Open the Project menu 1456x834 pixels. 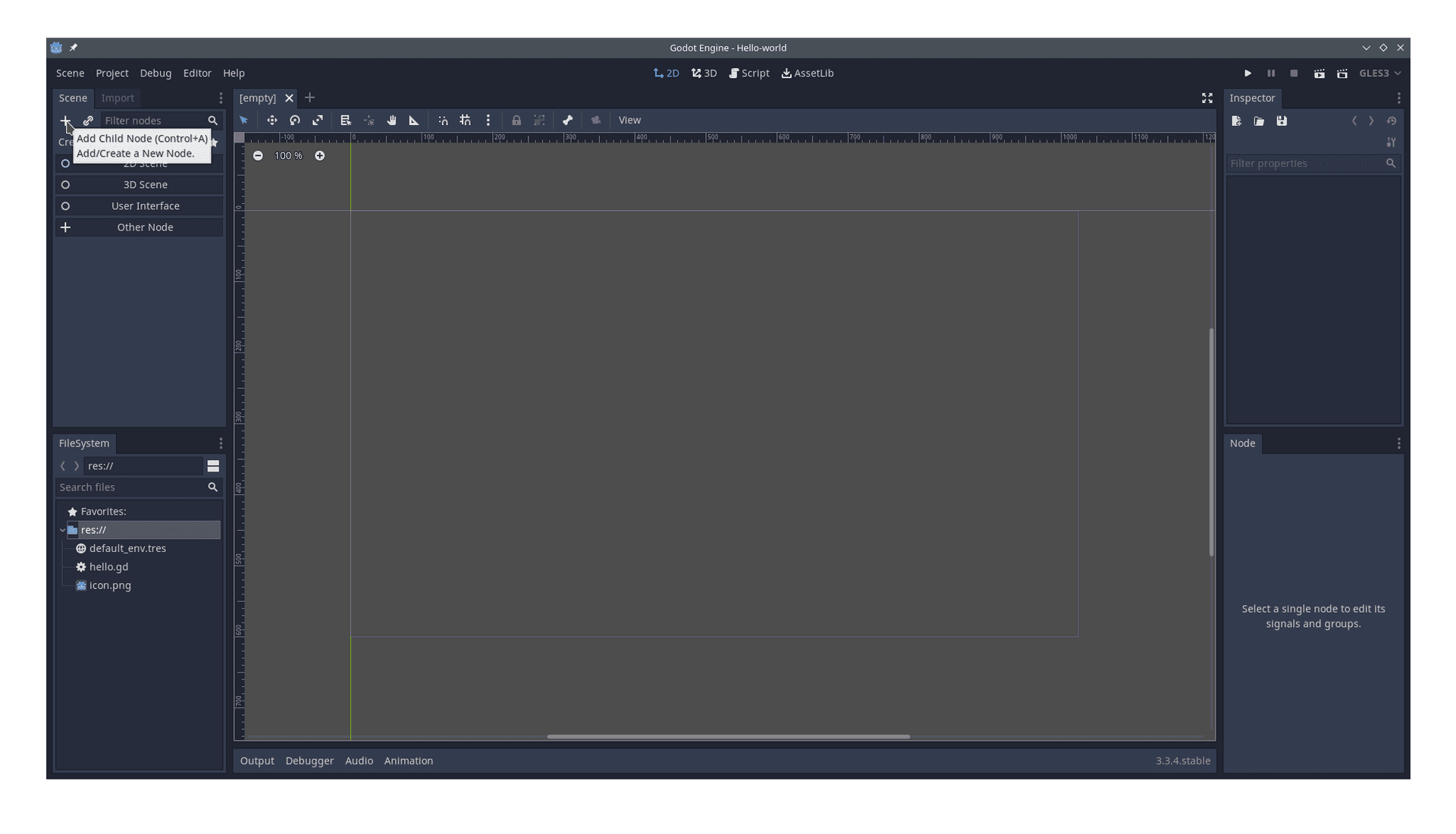pos(112,72)
